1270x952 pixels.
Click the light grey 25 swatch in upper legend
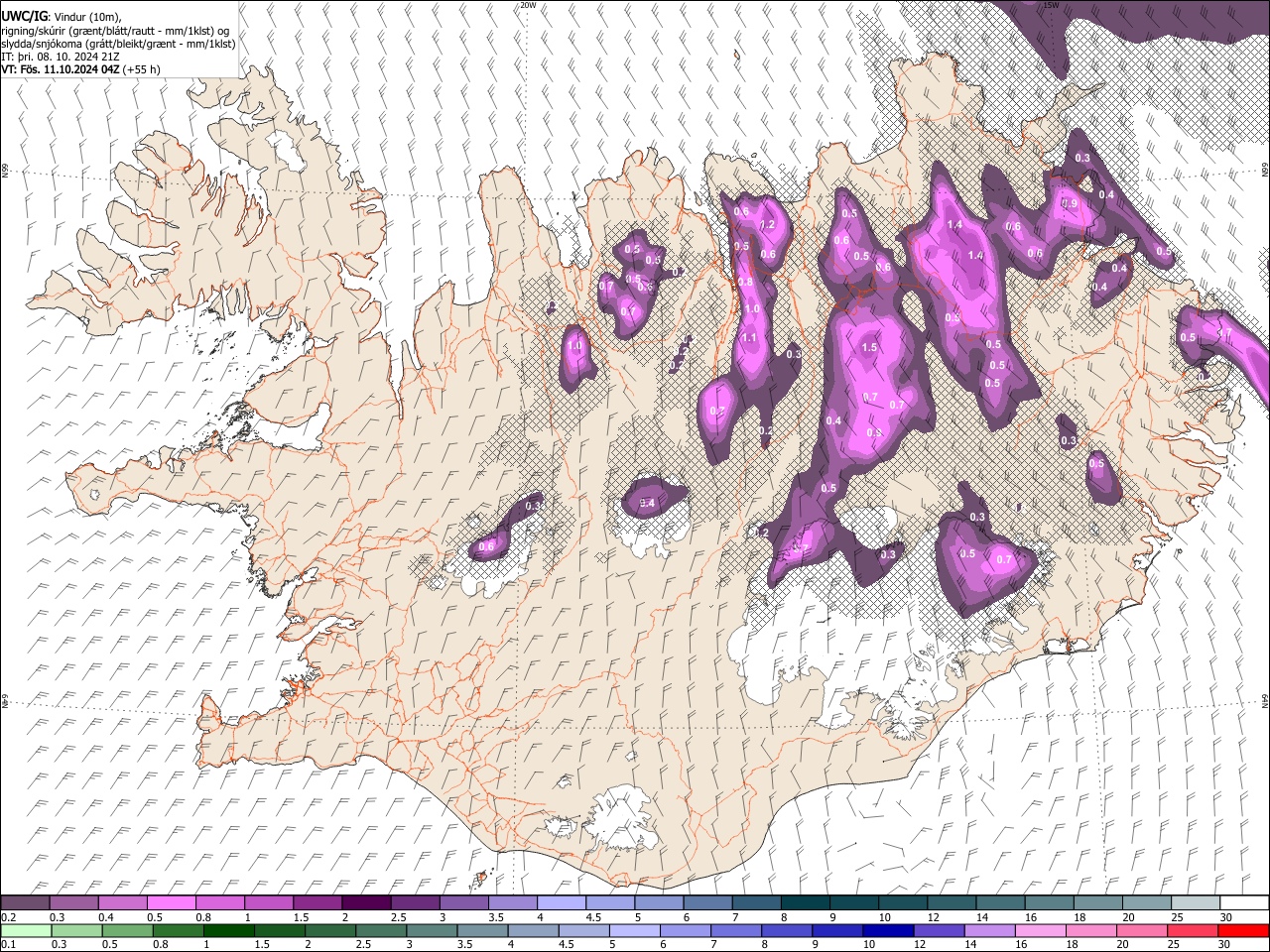click(1195, 903)
